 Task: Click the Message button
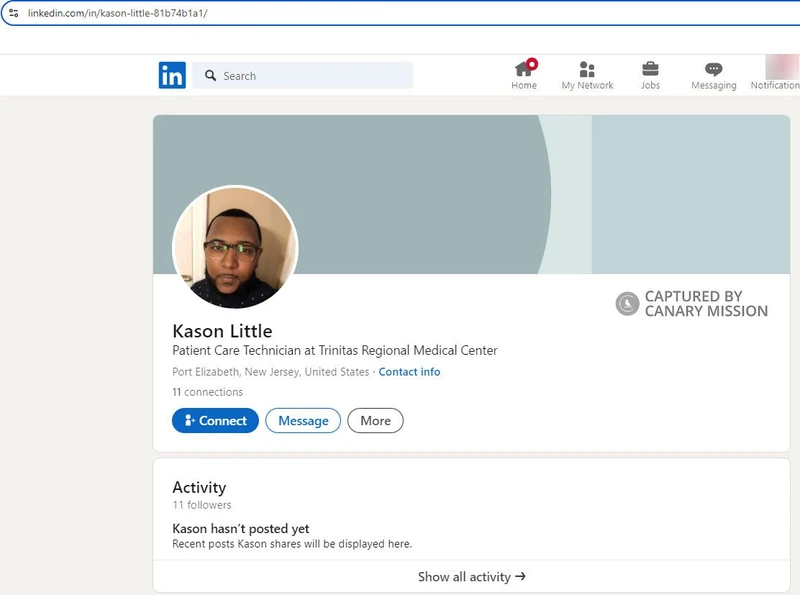303,421
